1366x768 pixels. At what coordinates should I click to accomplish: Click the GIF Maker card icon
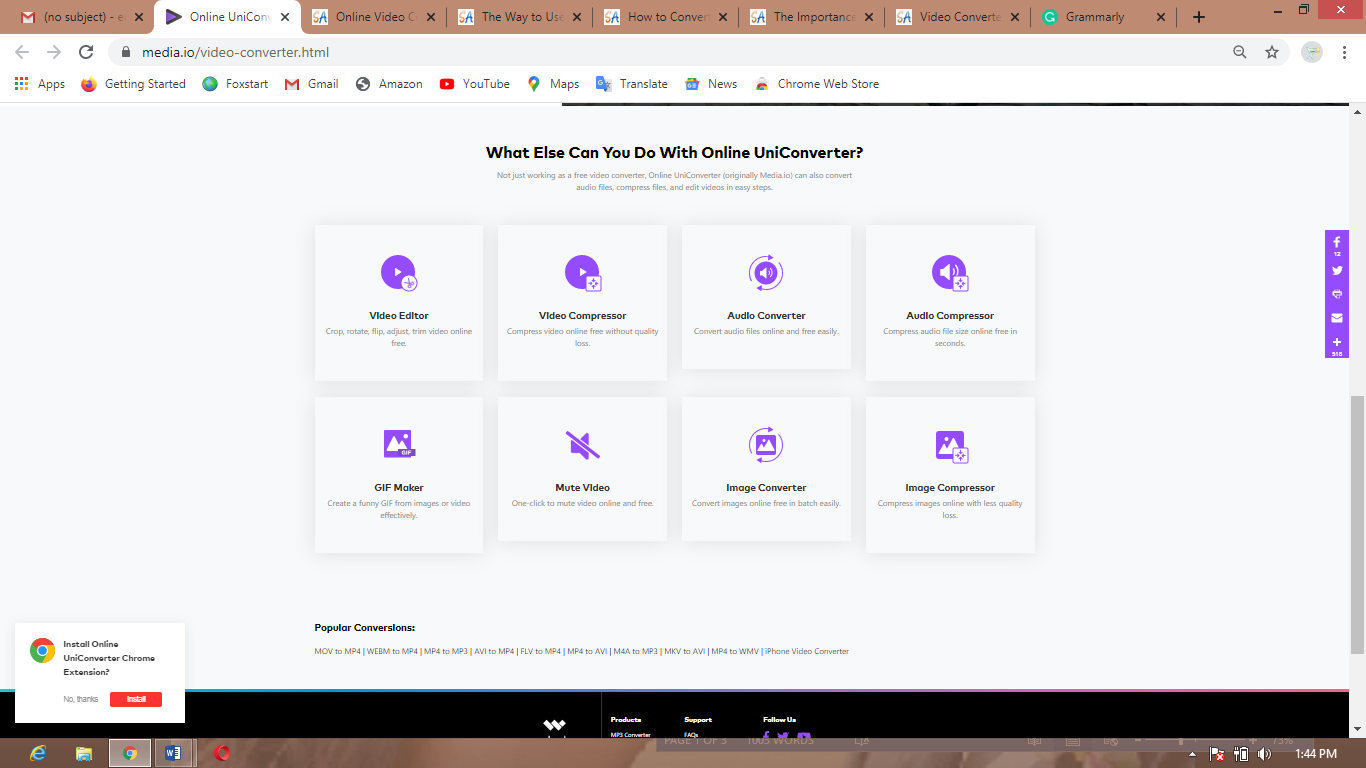coord(399,444)
